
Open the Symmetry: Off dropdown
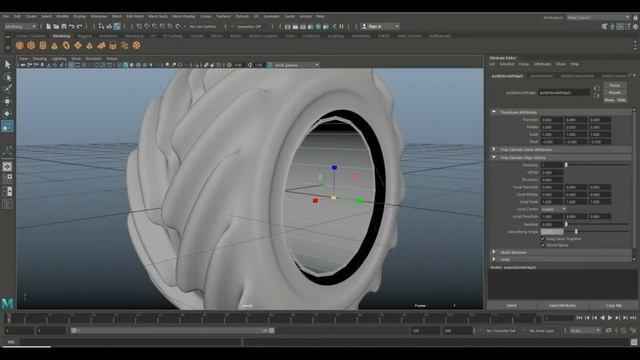pyautogui.click(x=250, y=27)
